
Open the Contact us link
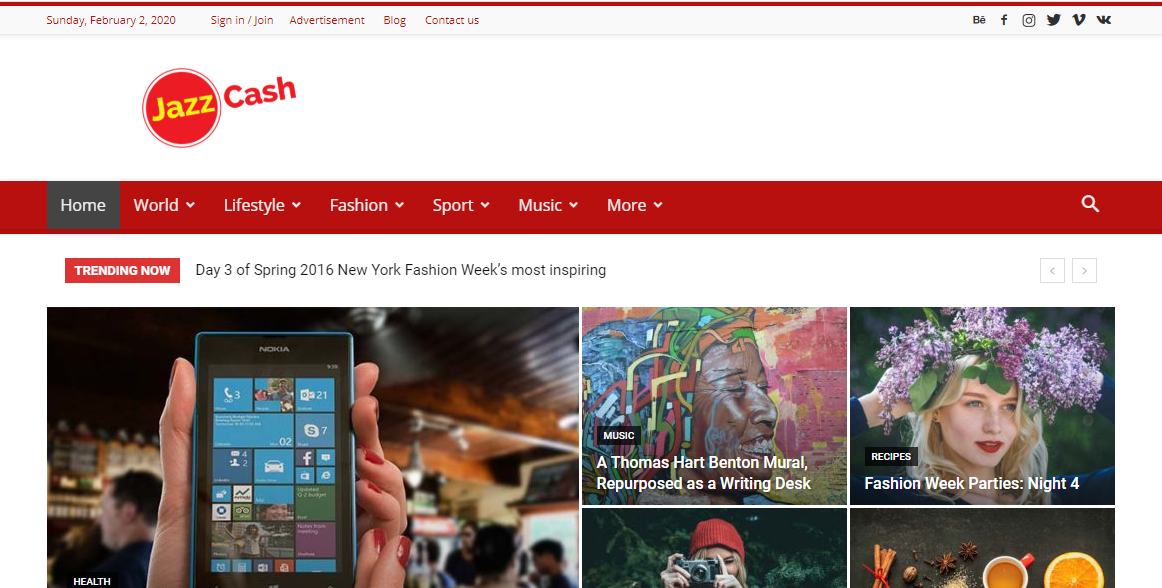[451, 20]
